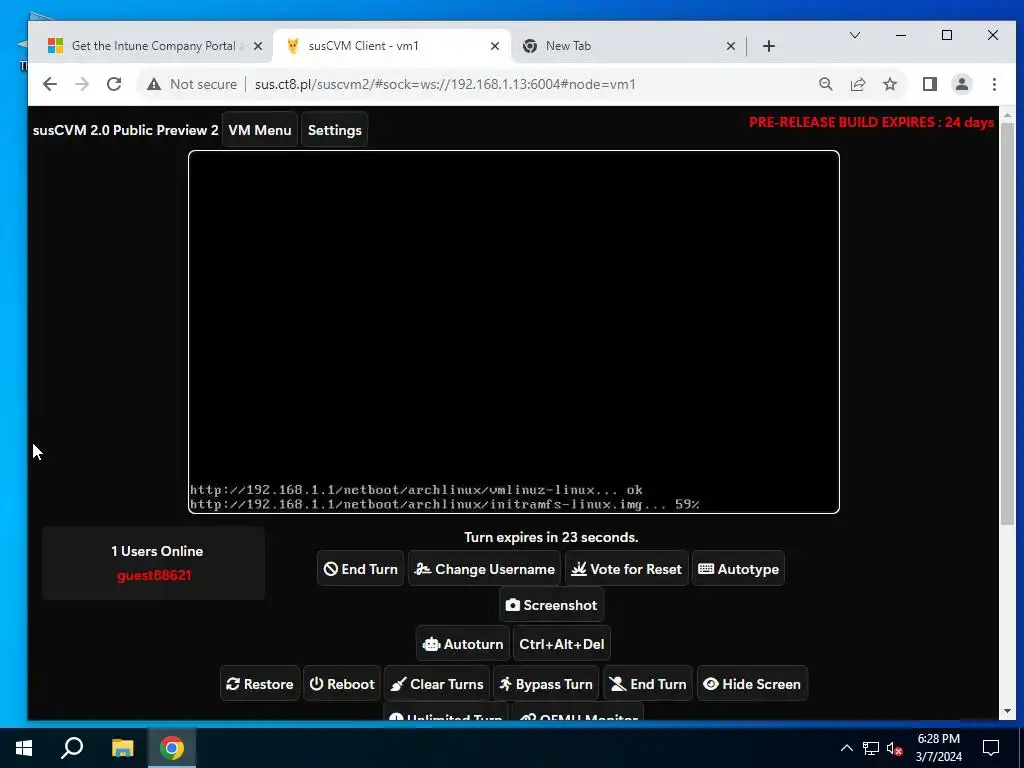Open the Chrome three-dot menu
This screenshot has height=768, width=1024.
(x=994, y=84)
